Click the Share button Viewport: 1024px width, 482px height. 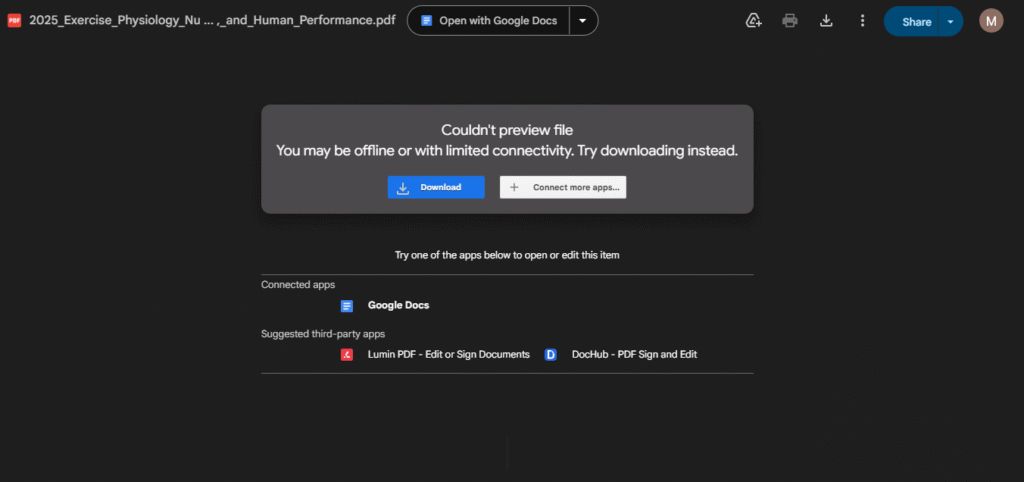click(x=915, y=21)
